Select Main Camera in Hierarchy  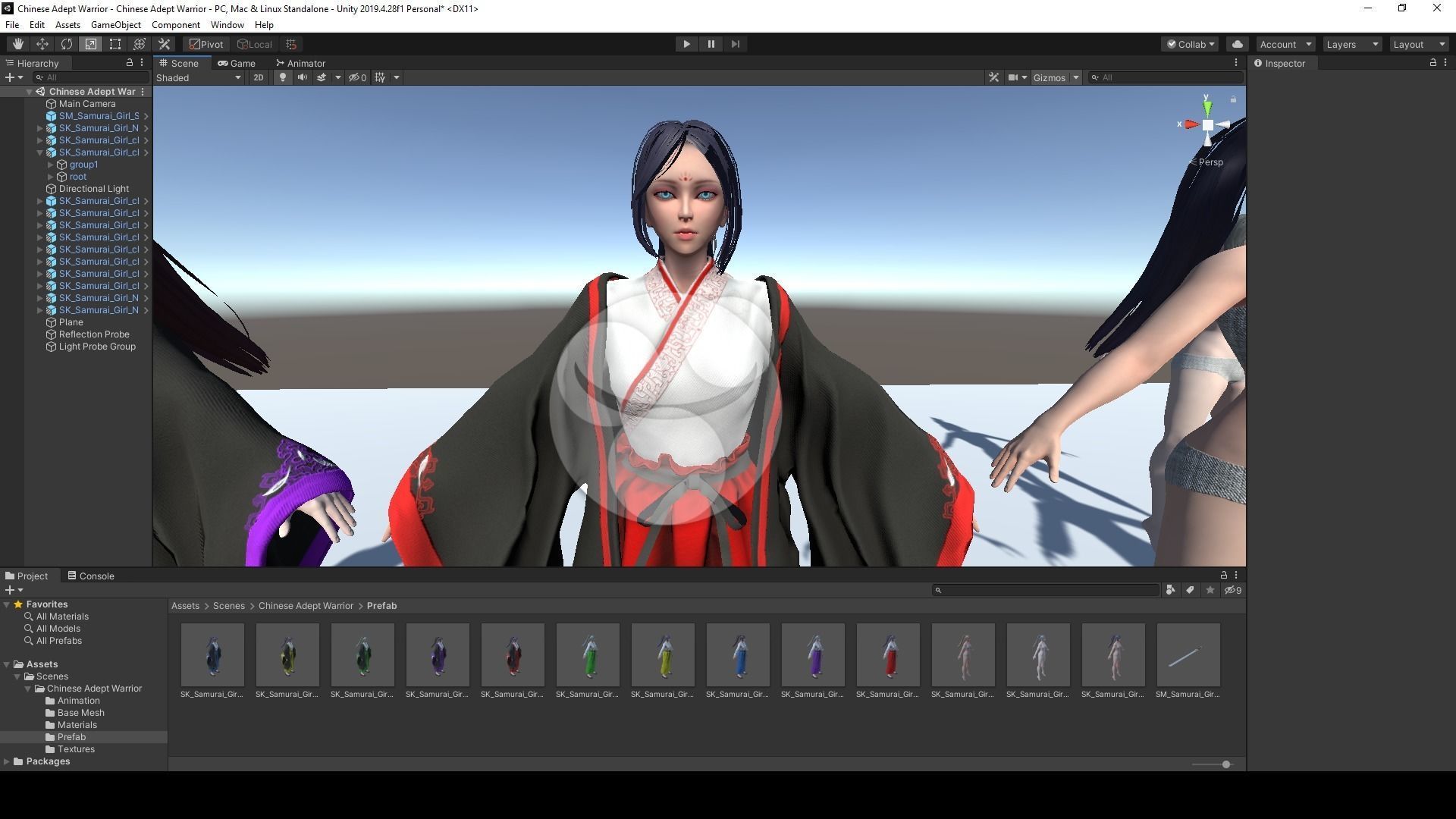point(87,104)
